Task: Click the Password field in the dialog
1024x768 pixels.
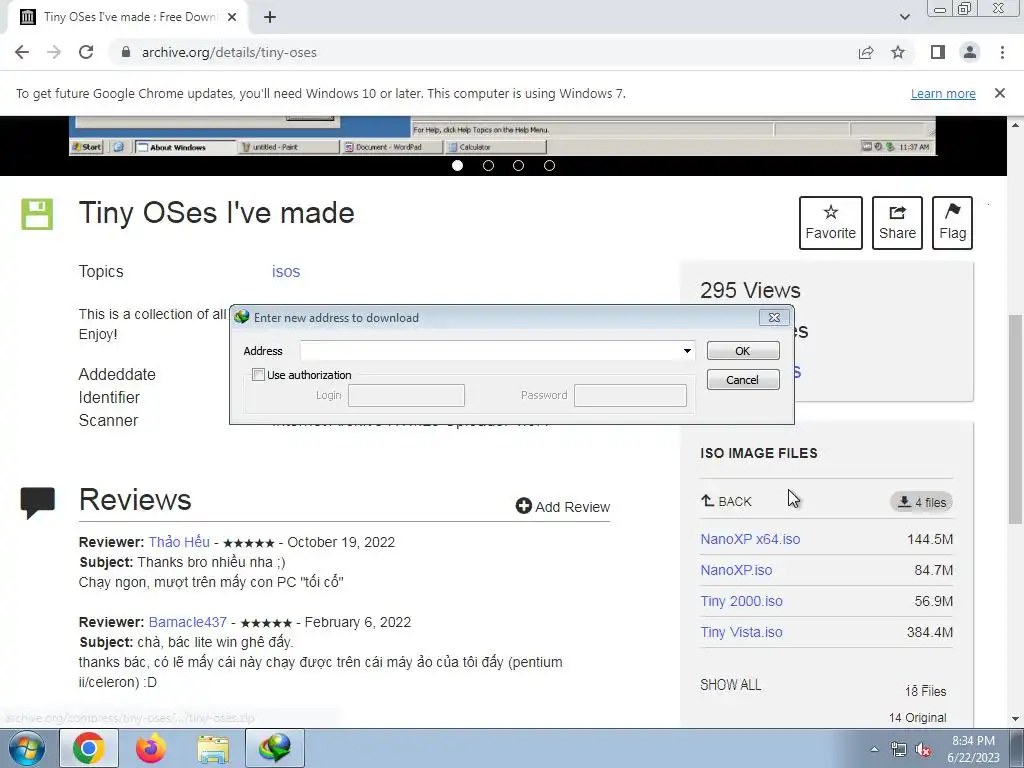Action: pos(630,395)
